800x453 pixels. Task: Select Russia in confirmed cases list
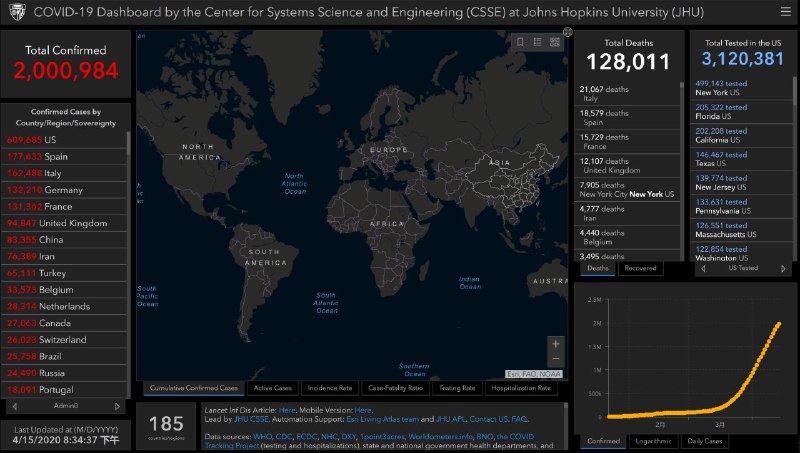click(64, 373)
